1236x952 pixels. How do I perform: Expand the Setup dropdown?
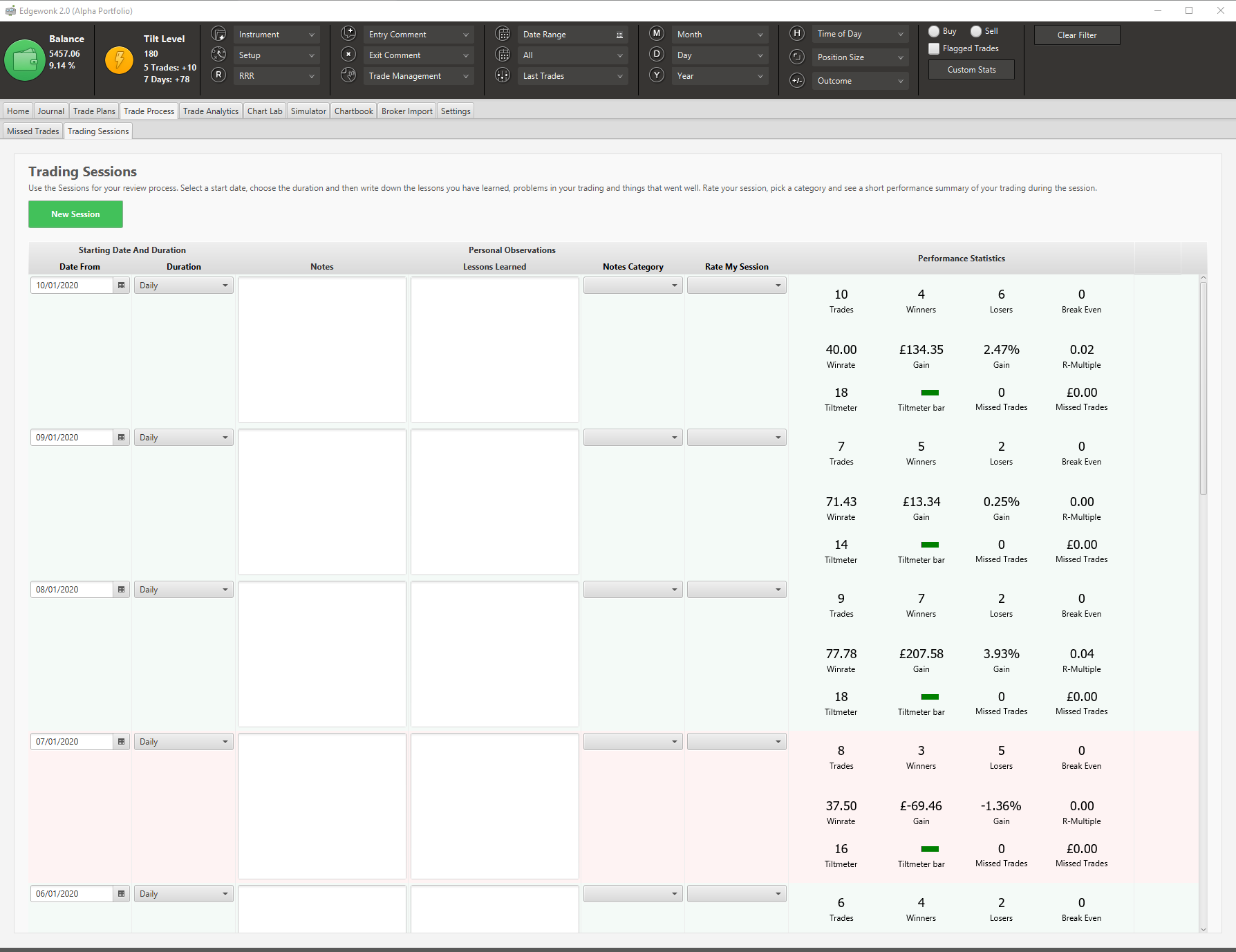[x=277, y=55]
